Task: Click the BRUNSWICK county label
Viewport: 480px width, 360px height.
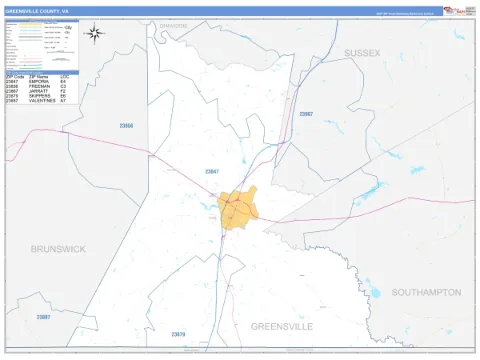Action: (x=58, y=249)
